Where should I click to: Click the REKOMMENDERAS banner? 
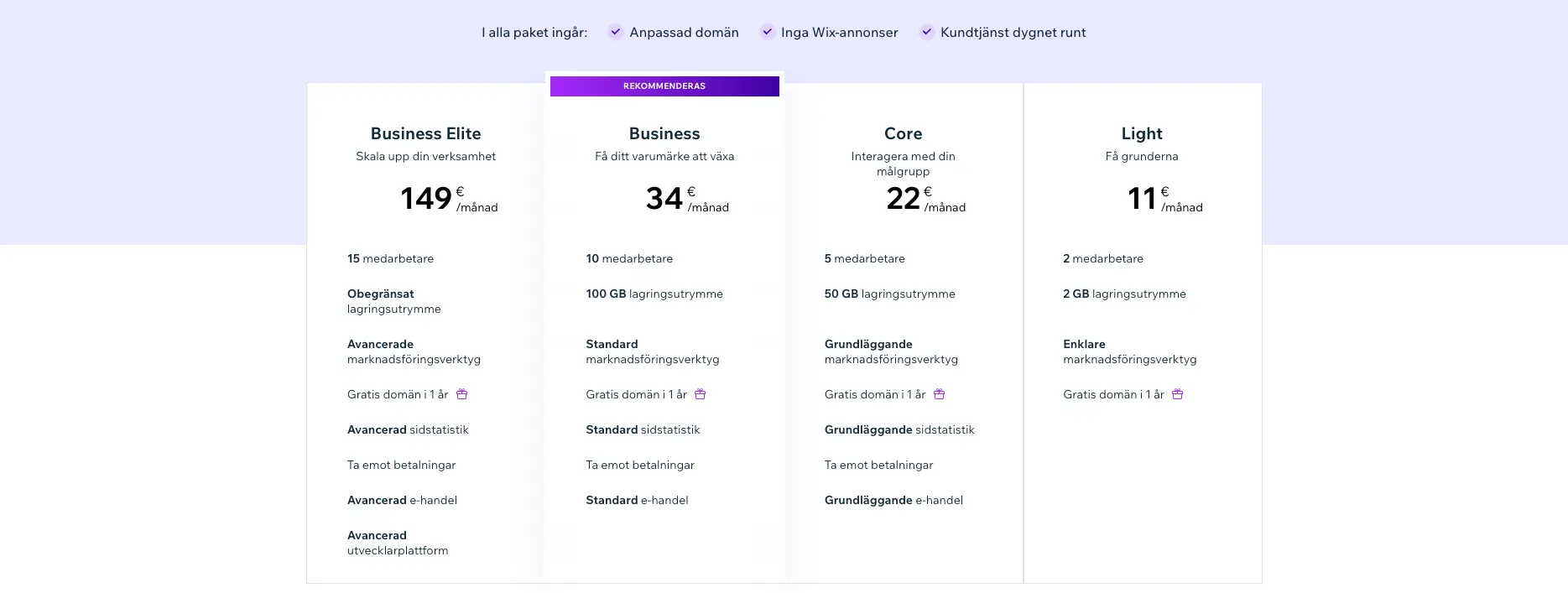pyautogui.click(x=664, y=86)
